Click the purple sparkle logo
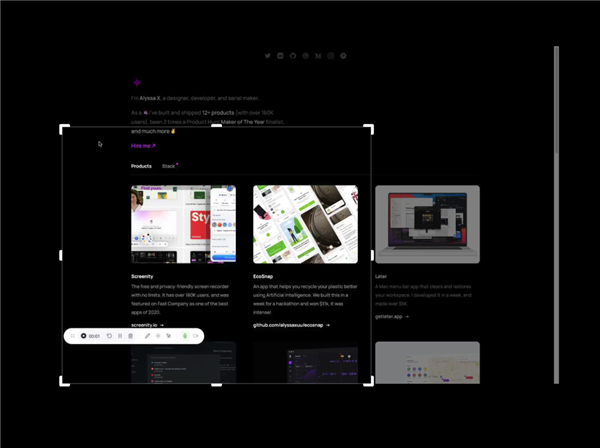The image size is (600, 448). [137, 83]
